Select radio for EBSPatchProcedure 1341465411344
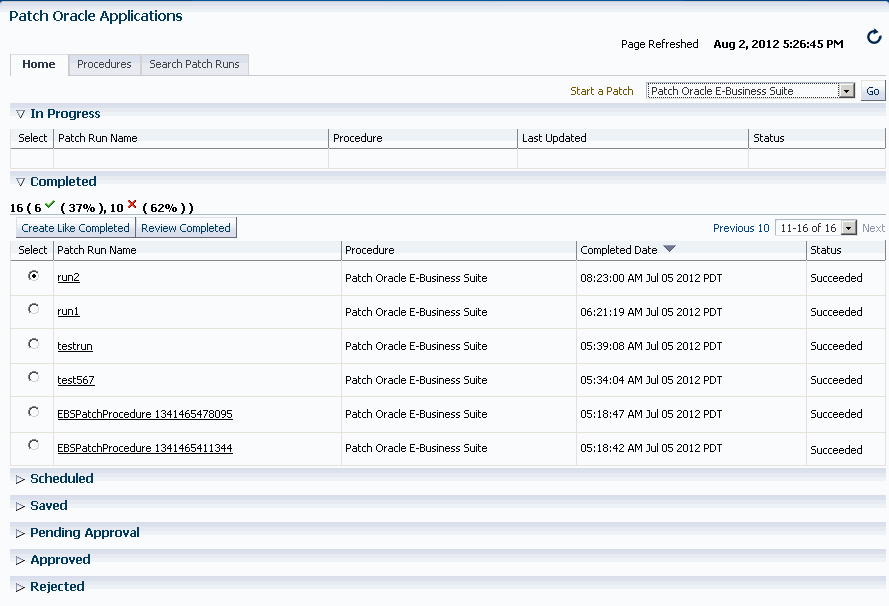The image size is (889, 606). 33,445
